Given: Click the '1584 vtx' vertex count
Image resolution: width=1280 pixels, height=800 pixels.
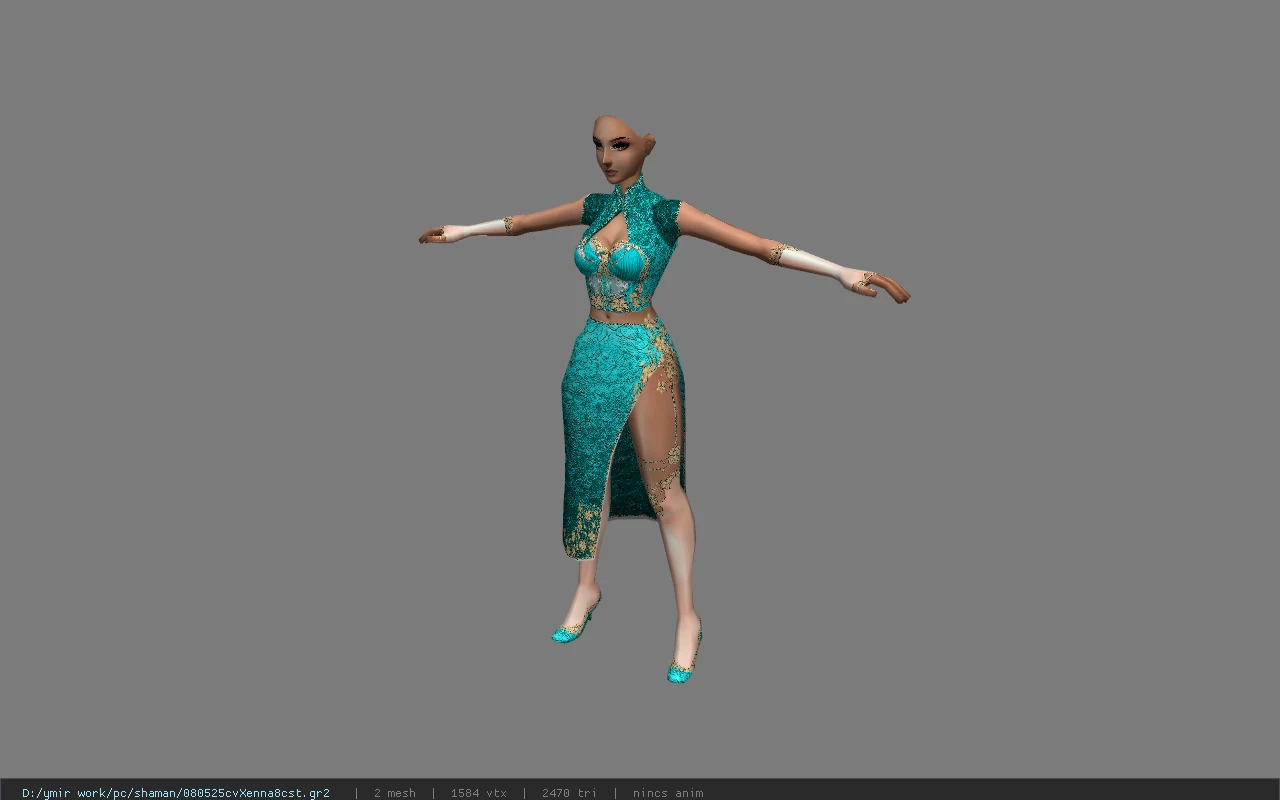Looking at the screenshot, I should pos(478,793).
